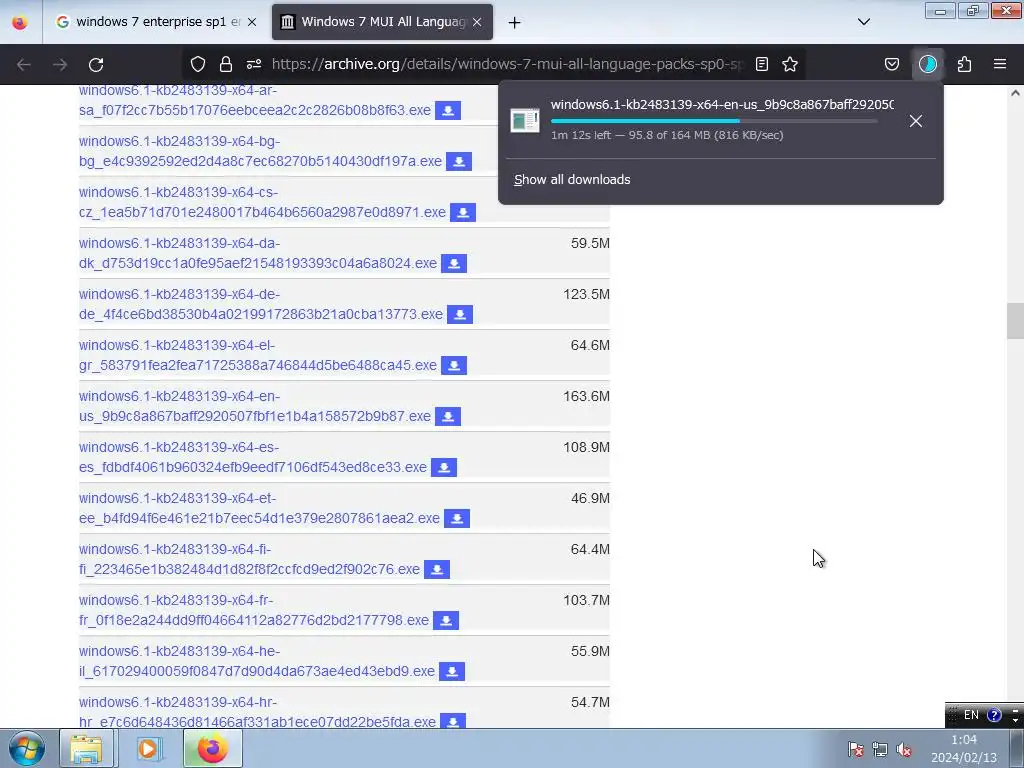The image size is (1024, 768).
Task: Click the archive.org URL address field
Action: 507,64
